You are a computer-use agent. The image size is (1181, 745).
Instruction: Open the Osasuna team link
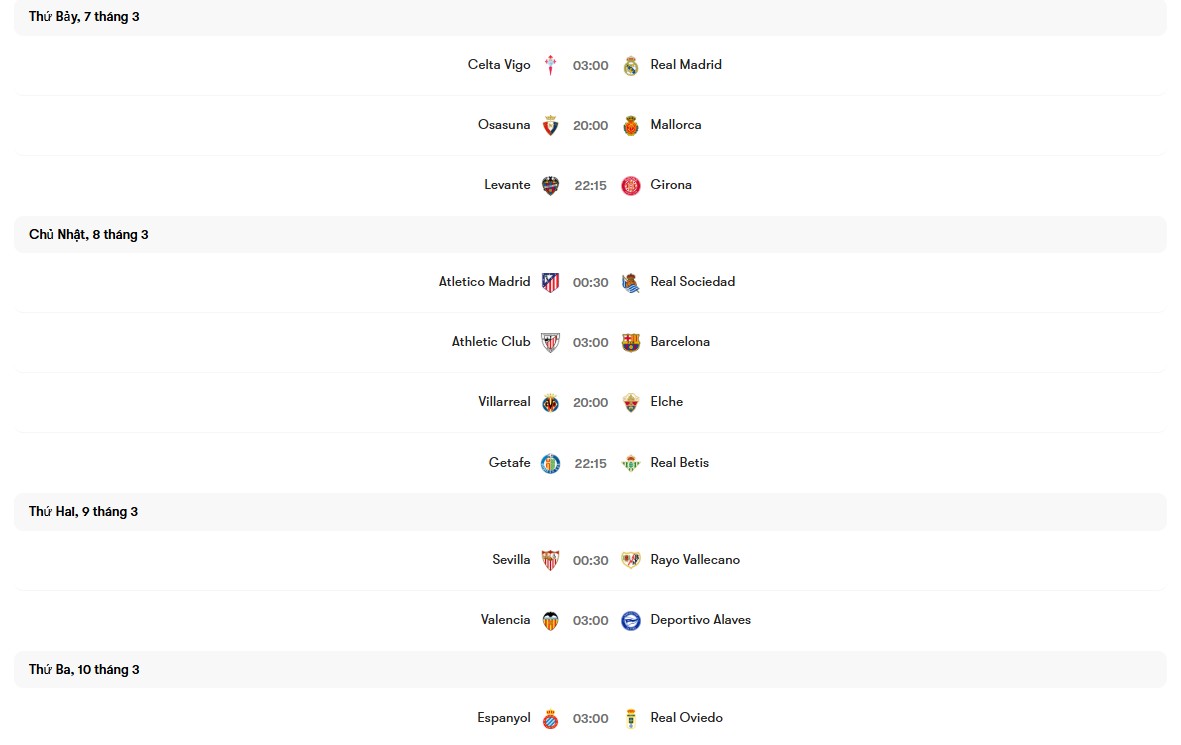click(504, 125)
